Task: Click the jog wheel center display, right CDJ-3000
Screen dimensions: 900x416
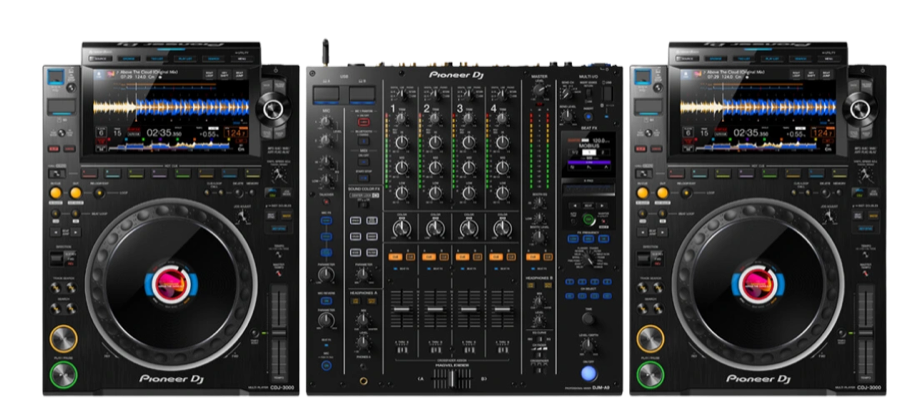Action: [x=757, y=285]
